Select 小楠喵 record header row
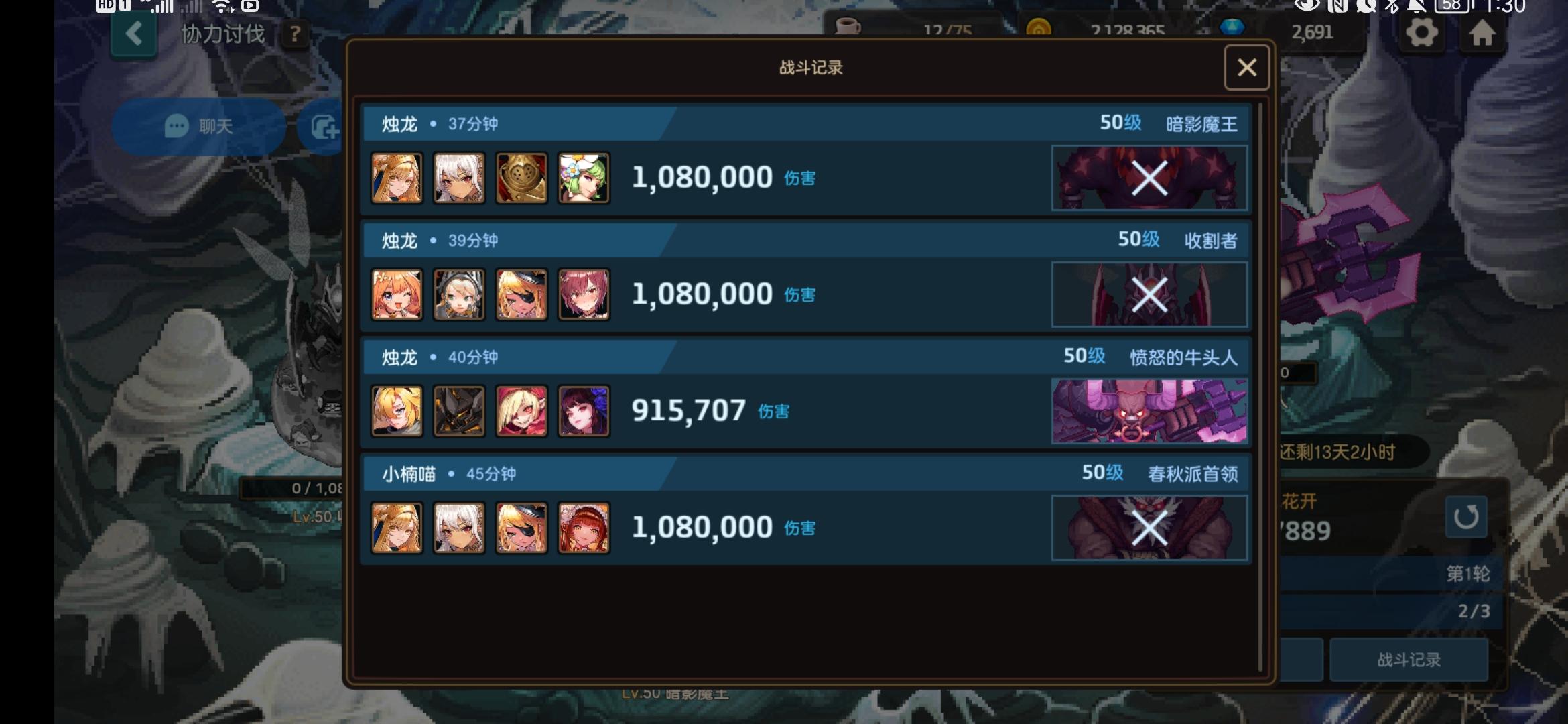 [x=806, y=473]
